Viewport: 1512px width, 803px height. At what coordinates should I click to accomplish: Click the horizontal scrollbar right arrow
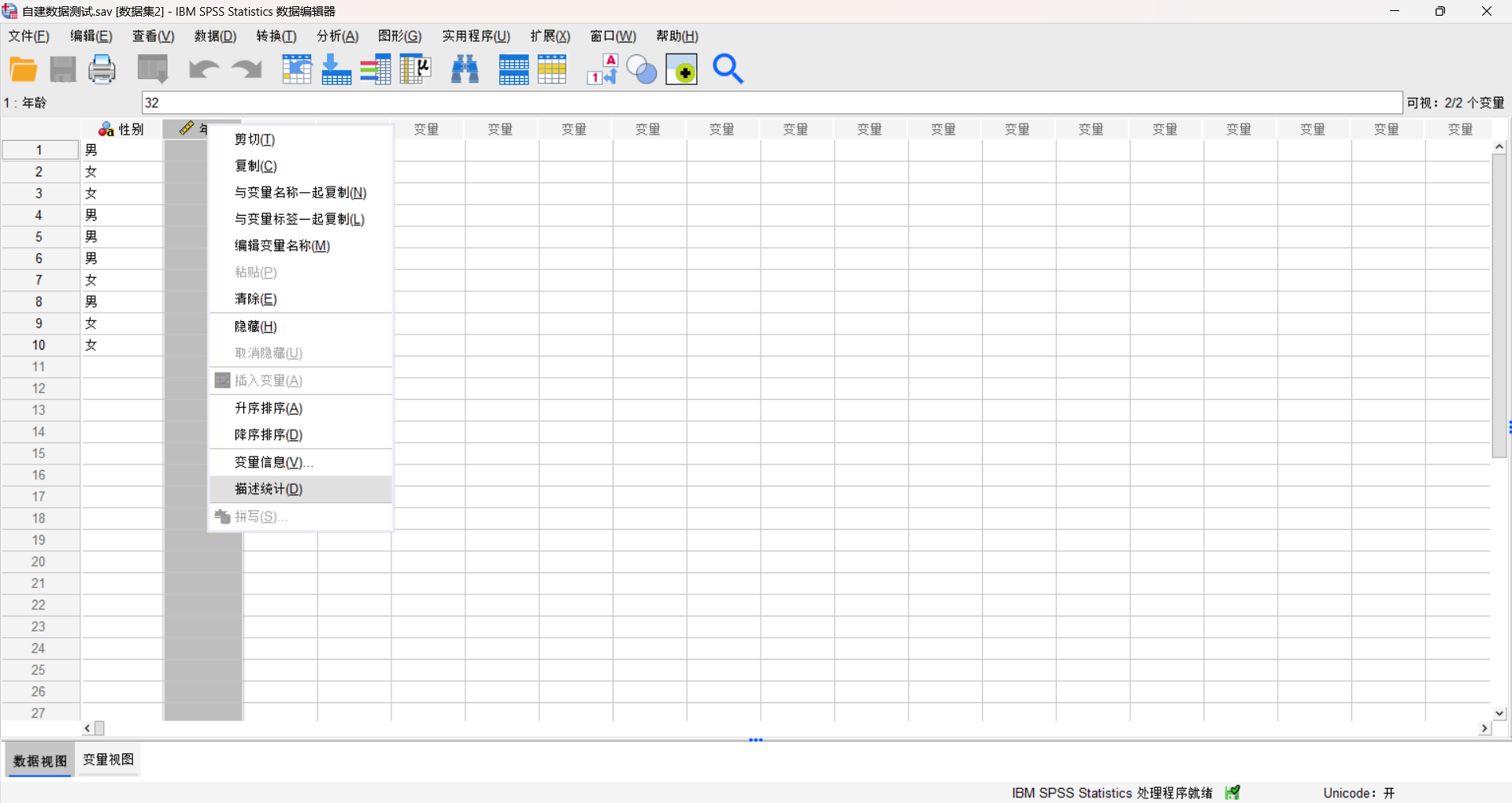click(1484, 729)
